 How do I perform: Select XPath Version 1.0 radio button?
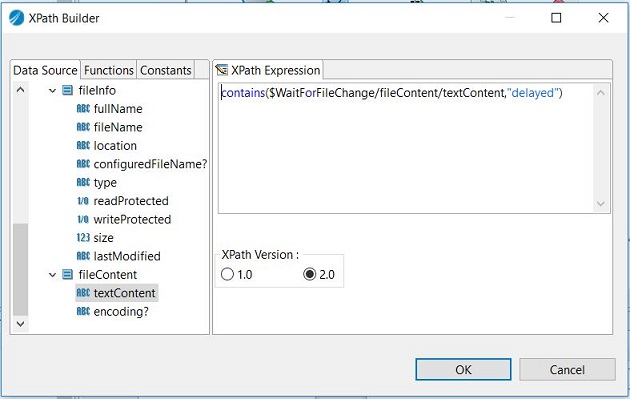click(x=227, y=274)
